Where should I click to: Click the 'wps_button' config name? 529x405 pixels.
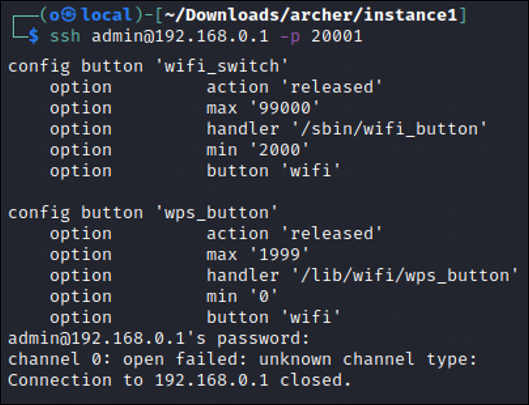(217, 213)
